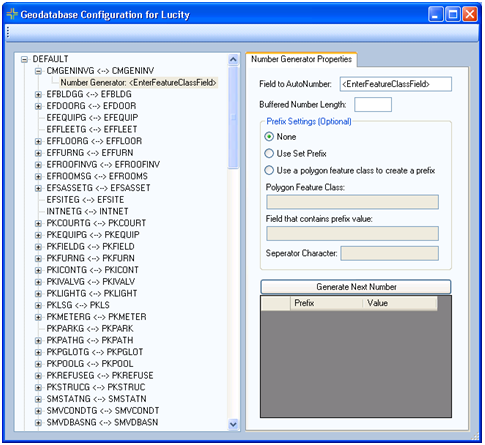Click the tree scrollbar up arrow
This screenshot has width=485, height=445.
click(233, 60)
